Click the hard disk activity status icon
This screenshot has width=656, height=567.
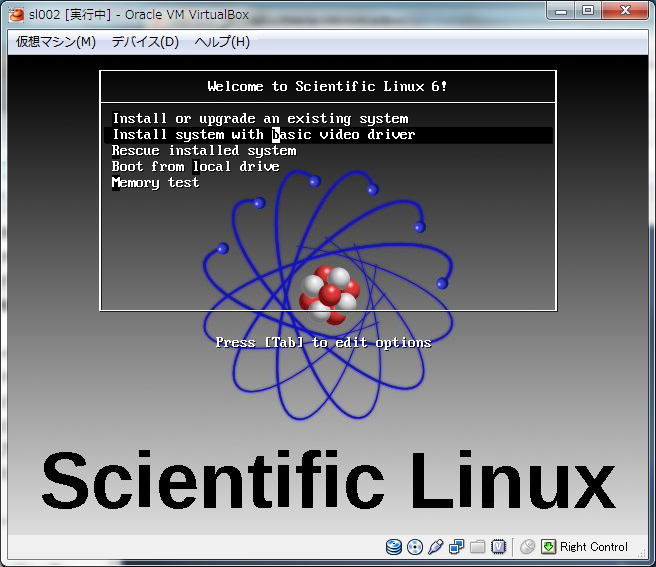click(394, 546)
